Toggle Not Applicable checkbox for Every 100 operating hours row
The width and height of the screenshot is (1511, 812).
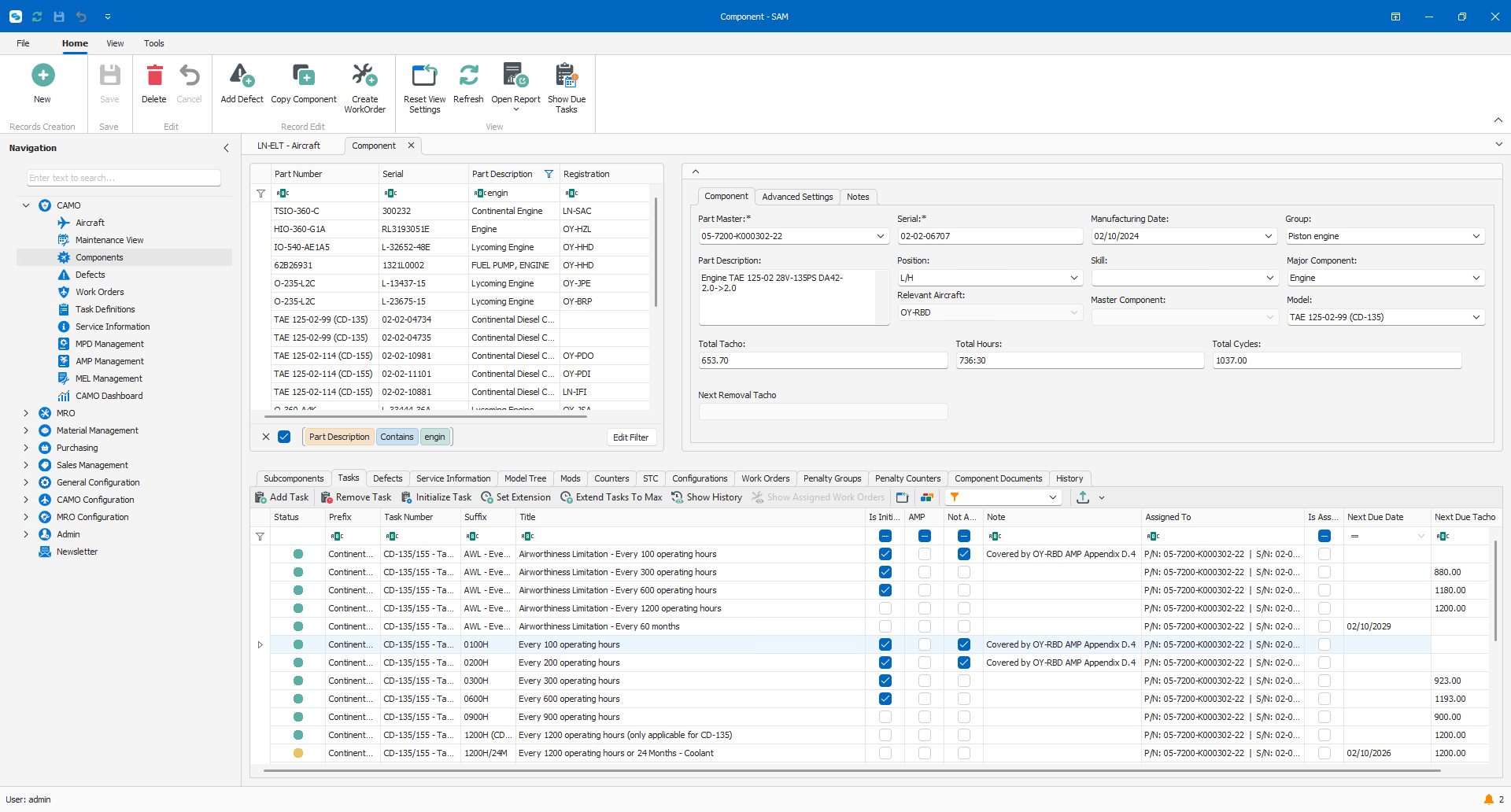coord(964,644)
